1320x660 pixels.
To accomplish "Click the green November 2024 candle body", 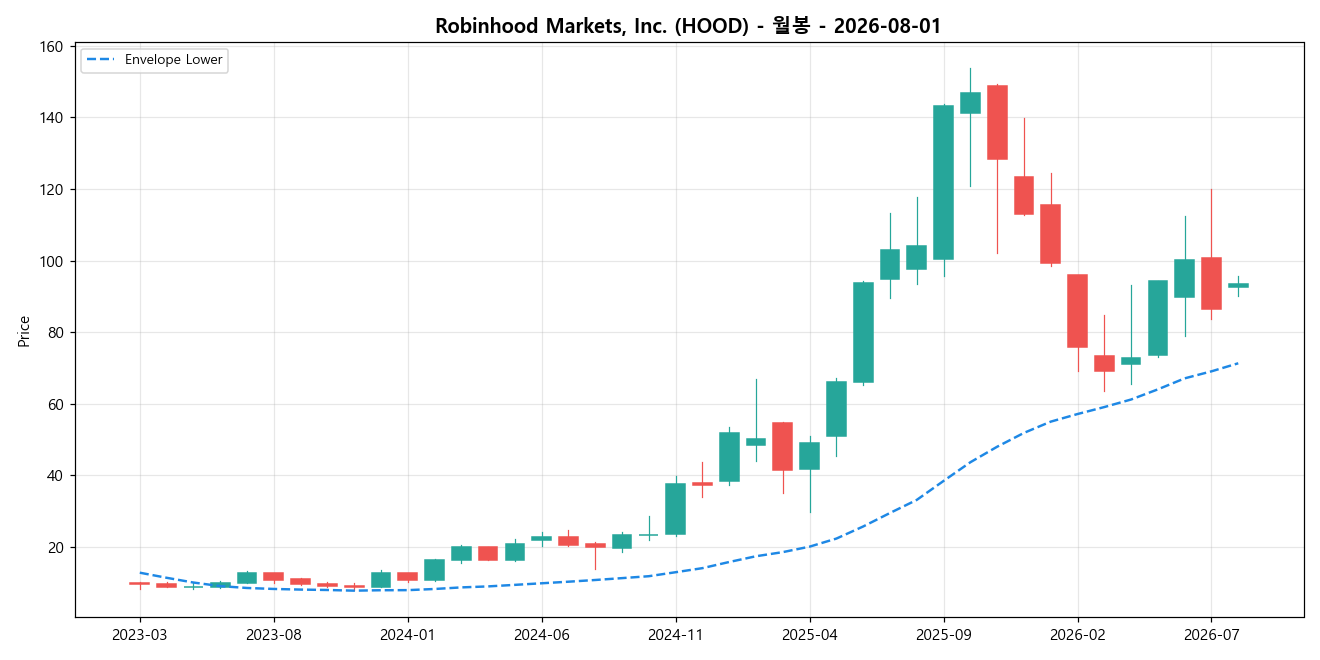I will [x=676, y=509].
